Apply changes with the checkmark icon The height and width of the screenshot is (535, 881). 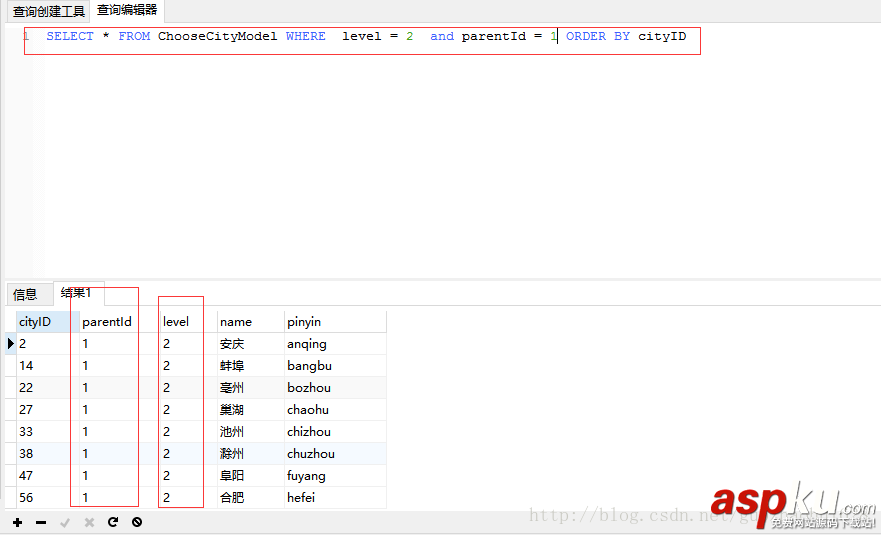coord(65,523)
